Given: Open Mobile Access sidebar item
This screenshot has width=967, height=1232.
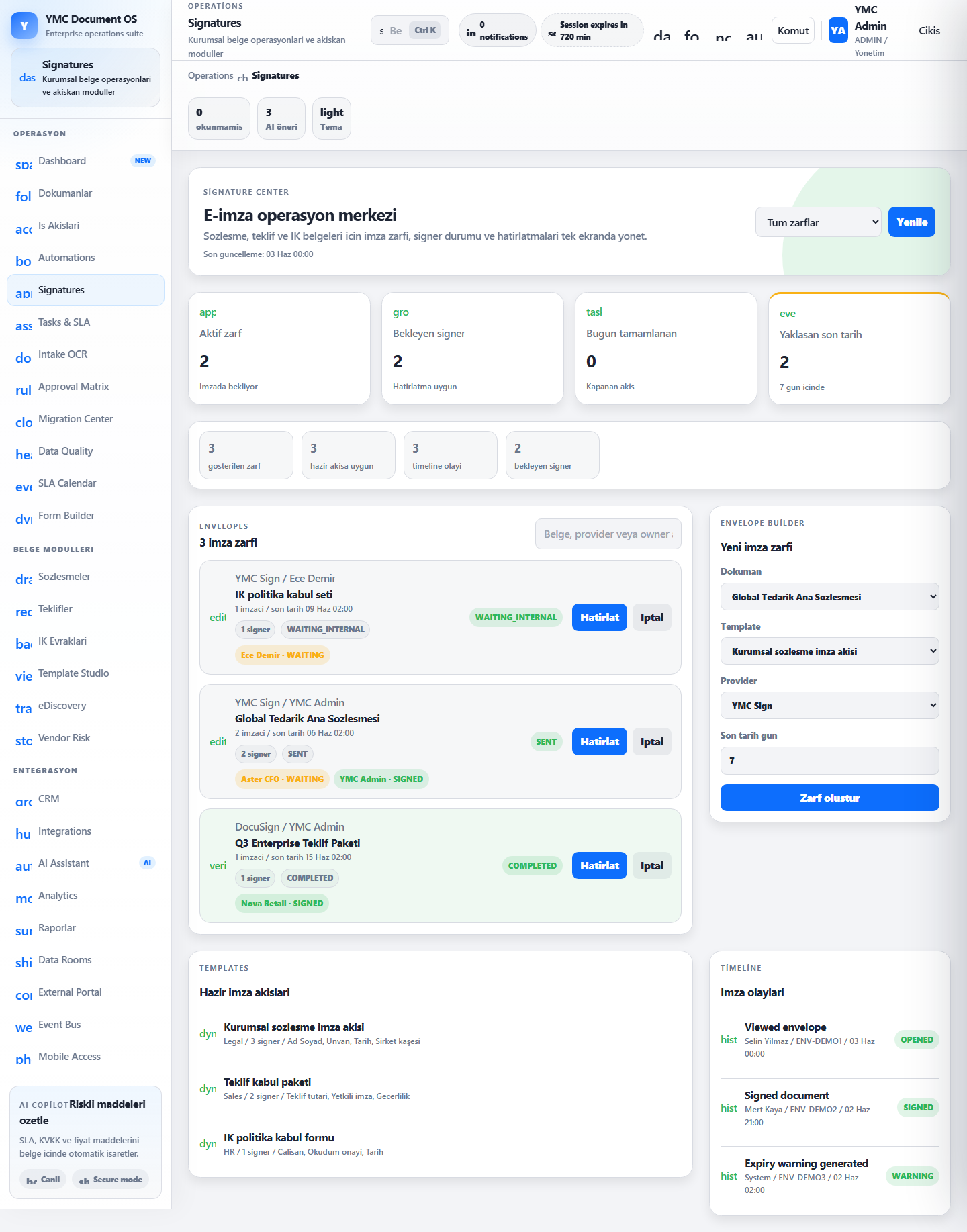Looking at the screenshot, I should pyautogui.click(x=85, y=1057).
